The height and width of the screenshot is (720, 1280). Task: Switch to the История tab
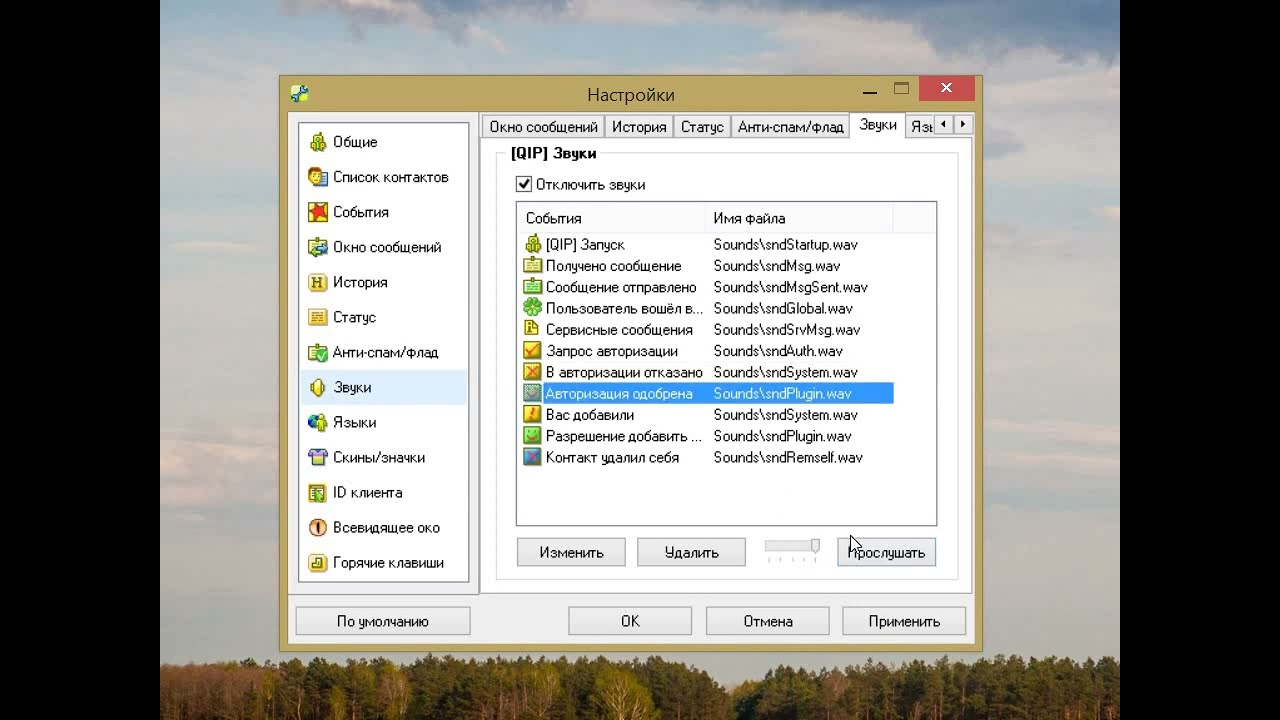(x=639, y=127)
